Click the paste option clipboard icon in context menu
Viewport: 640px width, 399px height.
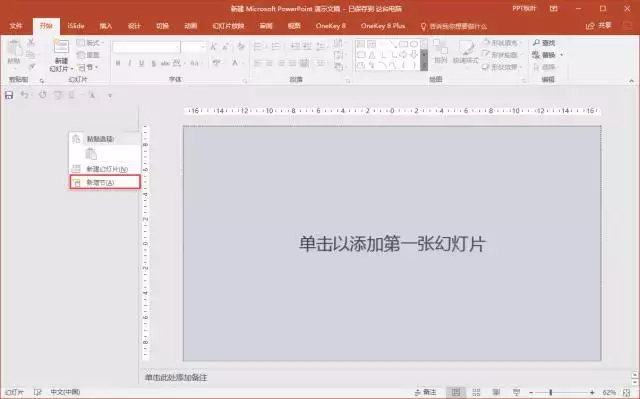click(x=91, y=154)
